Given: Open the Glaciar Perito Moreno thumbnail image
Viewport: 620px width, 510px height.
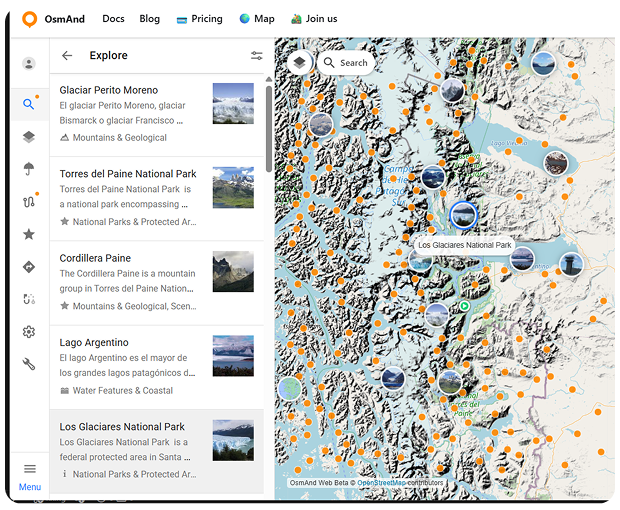Looking at the screenshot, I should (233, 103).
